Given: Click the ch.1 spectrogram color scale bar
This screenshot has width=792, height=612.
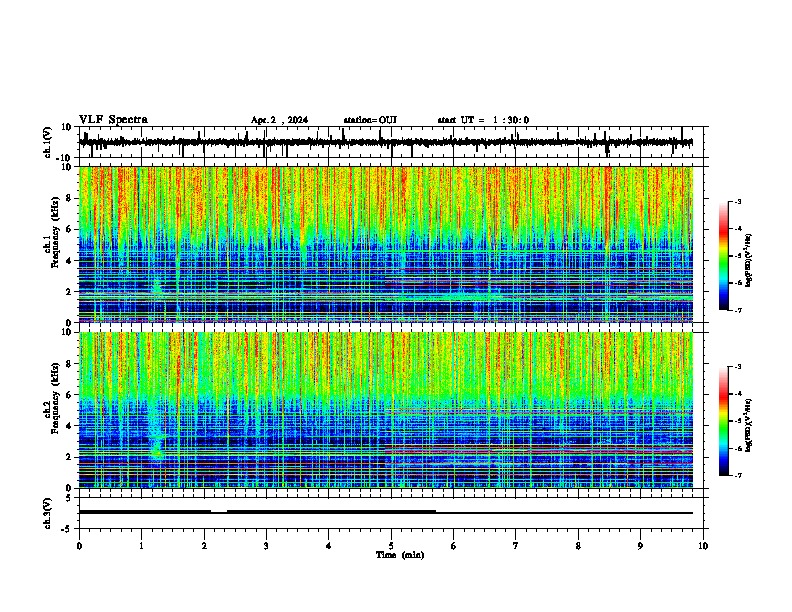Looking at the screenshot, I should pos(723,256).
